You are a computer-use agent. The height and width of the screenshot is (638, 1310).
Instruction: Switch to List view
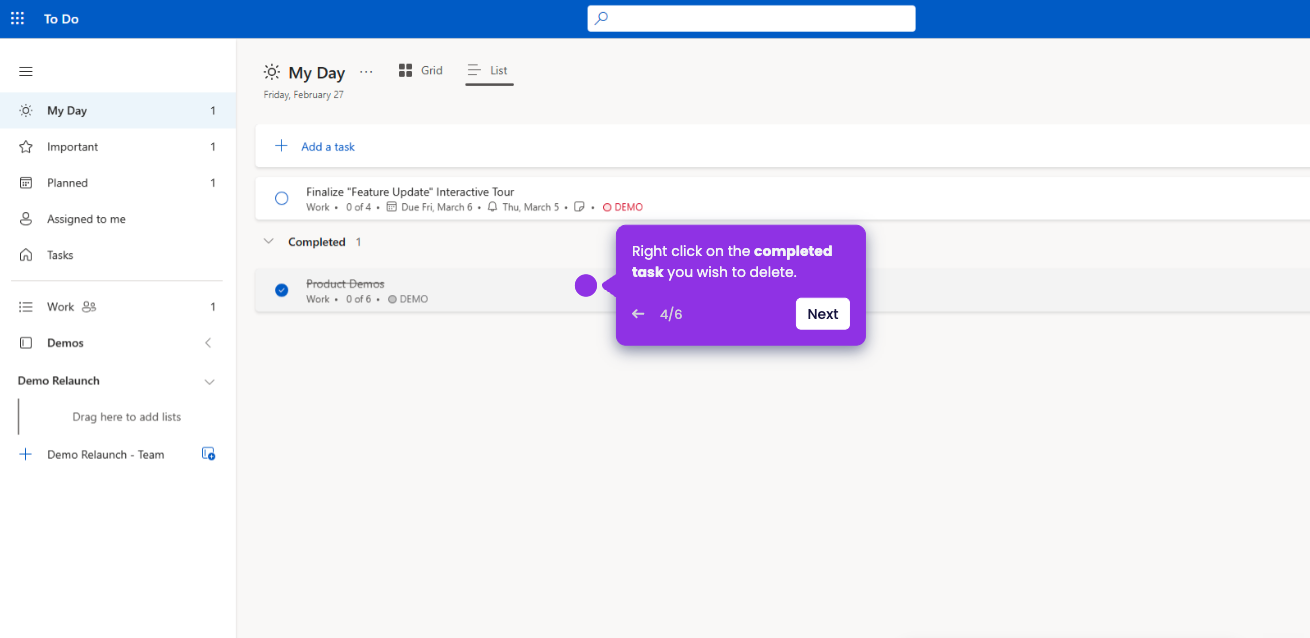click(489, 70)
